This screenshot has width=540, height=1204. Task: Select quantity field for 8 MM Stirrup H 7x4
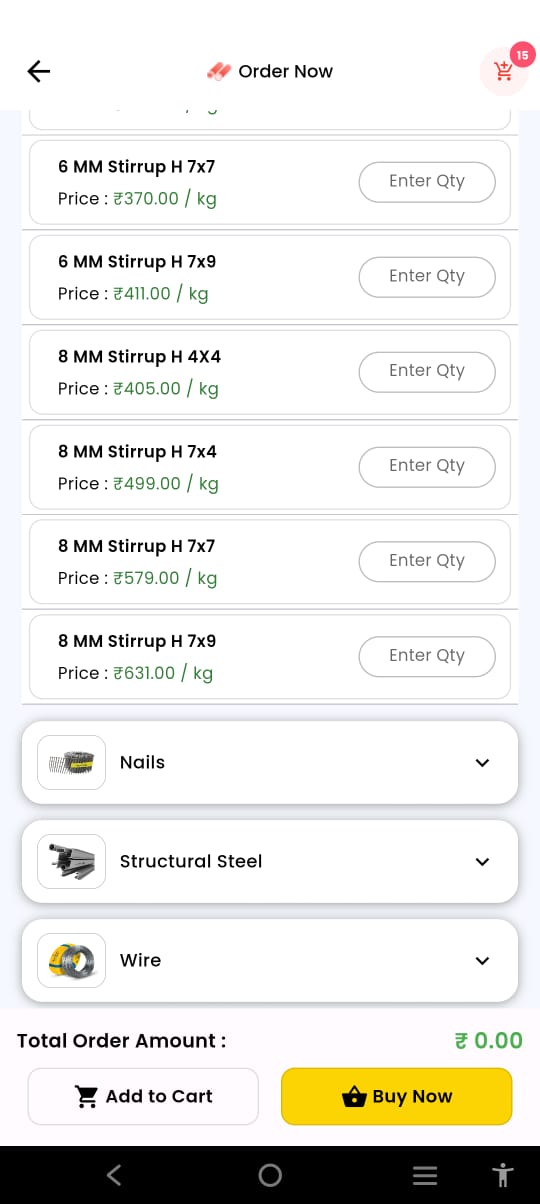click(x=427, y=466)
